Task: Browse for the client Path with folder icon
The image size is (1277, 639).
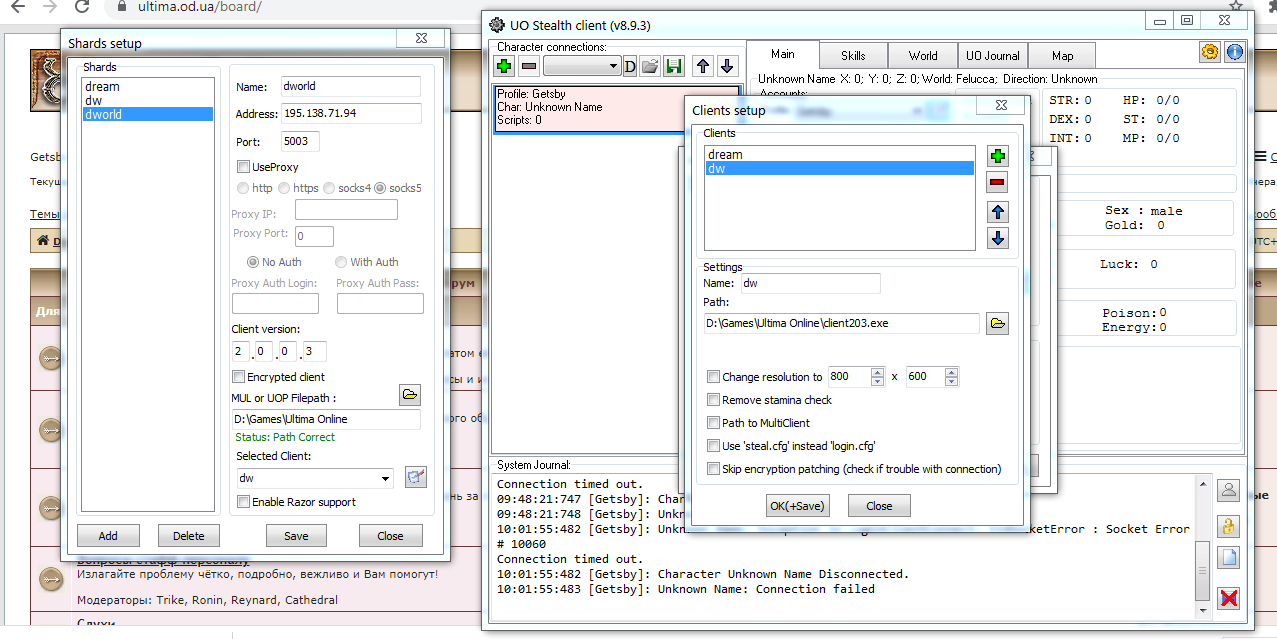Action: pyautogui.click(x=997, y=323)
